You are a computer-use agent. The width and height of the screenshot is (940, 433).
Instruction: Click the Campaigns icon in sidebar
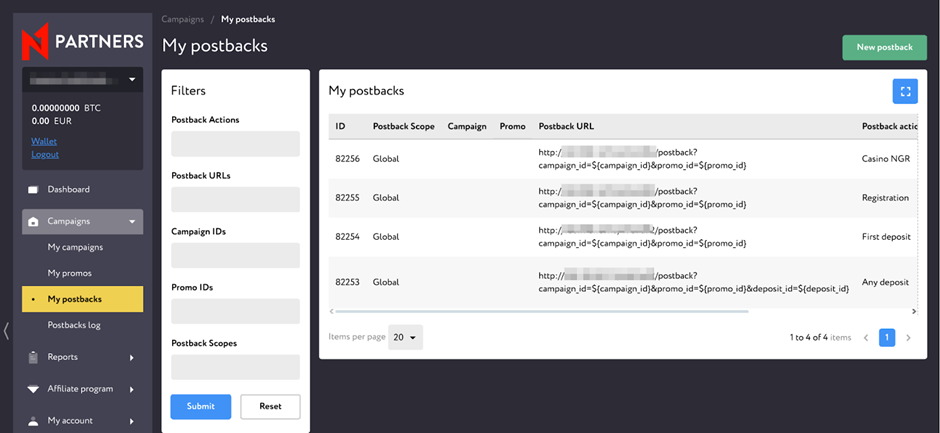[x=33, y=222]
